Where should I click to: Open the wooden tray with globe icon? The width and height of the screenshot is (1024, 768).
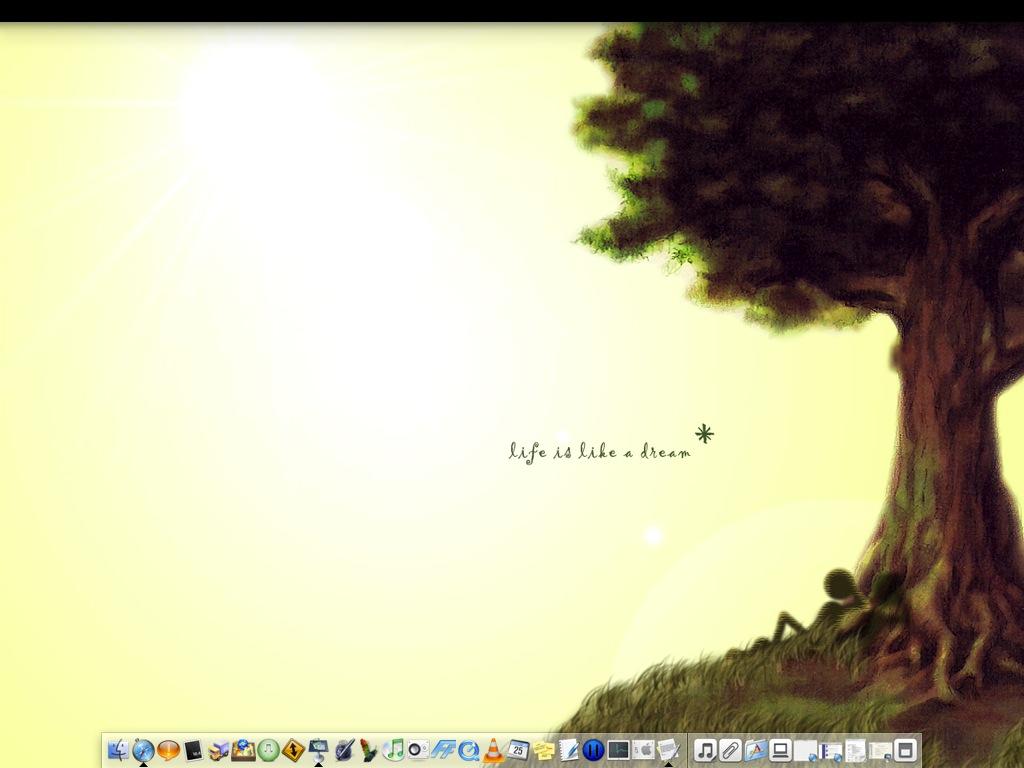[243, 750]
